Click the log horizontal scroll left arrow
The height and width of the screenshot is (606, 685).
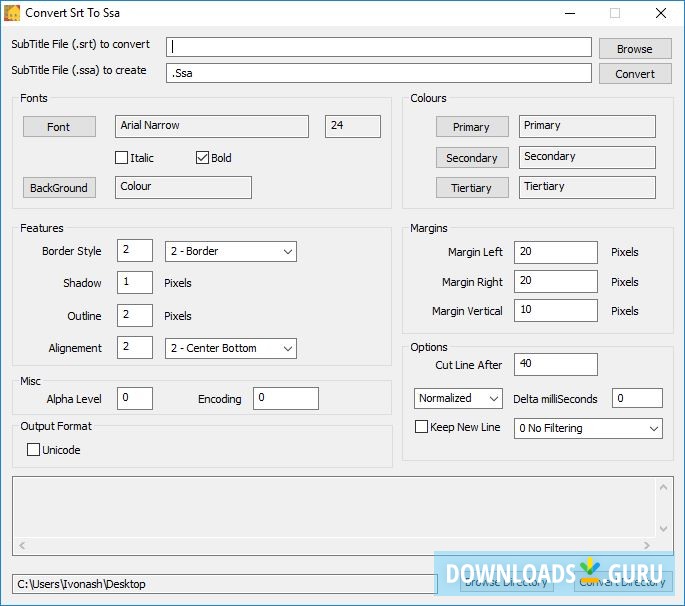[22, 545]
